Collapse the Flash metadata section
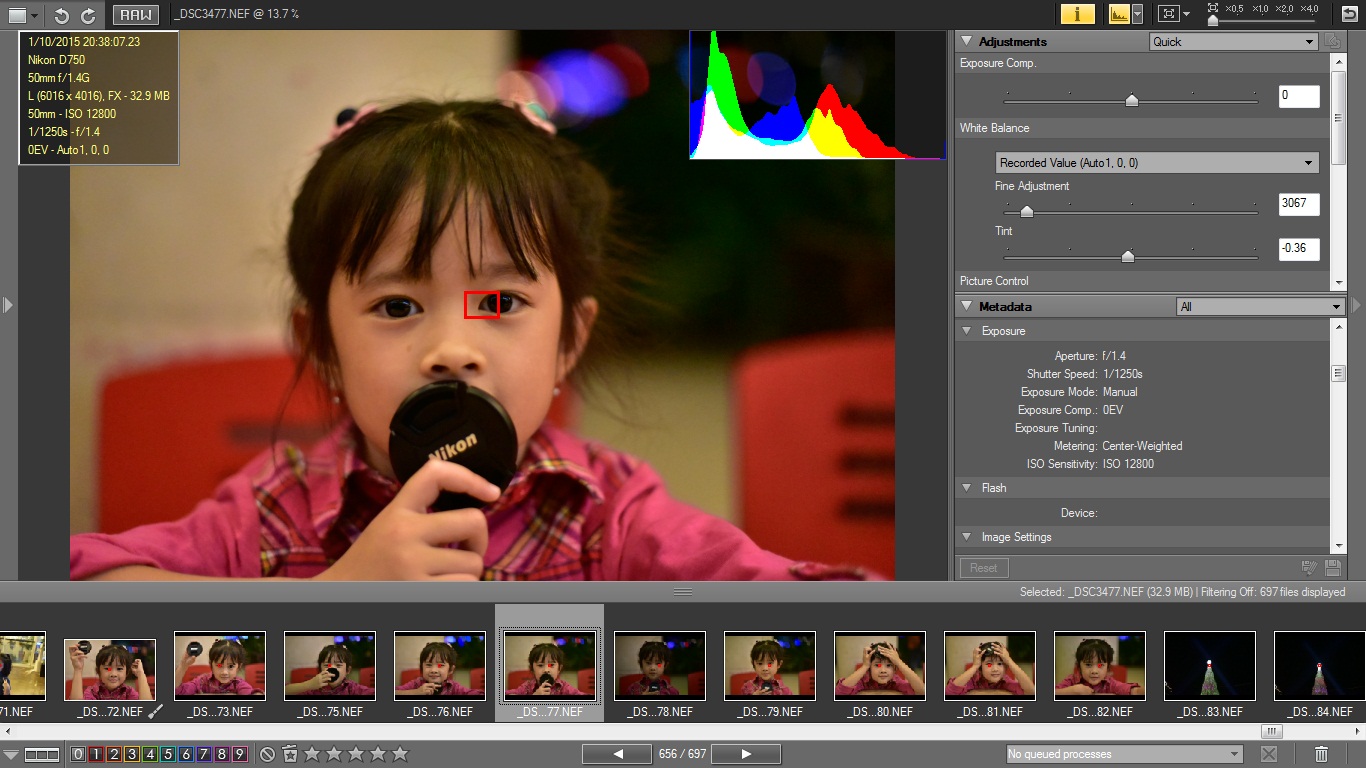This screenshot has height=768, width=1366. pos(967,488)
